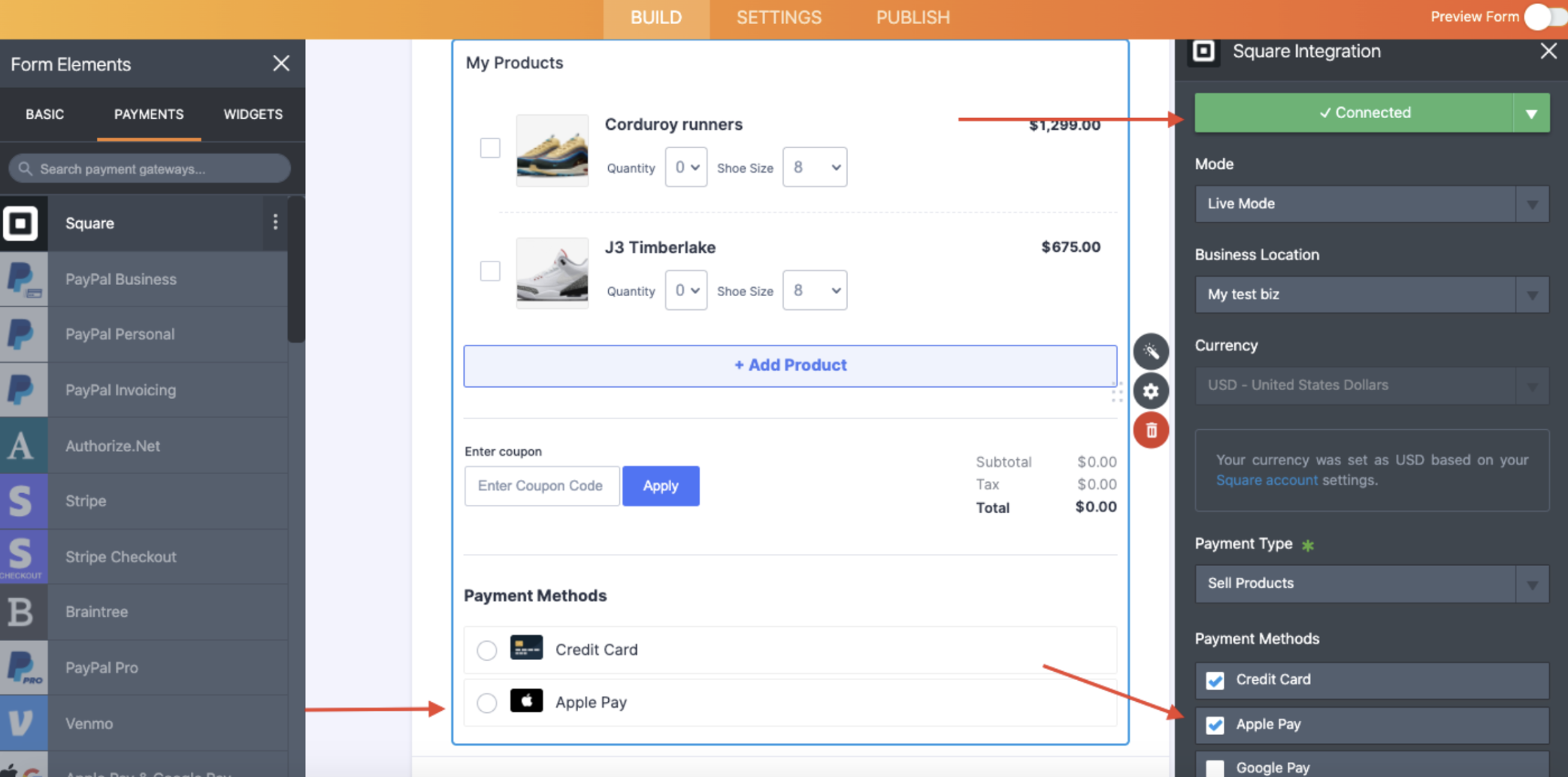Follow the Square account link

1267,480
